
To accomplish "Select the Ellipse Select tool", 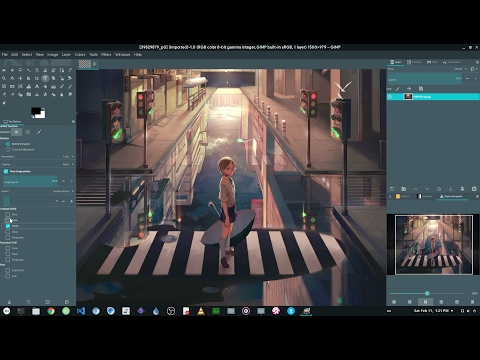I will pyautogui.click(x=12, y=70).
